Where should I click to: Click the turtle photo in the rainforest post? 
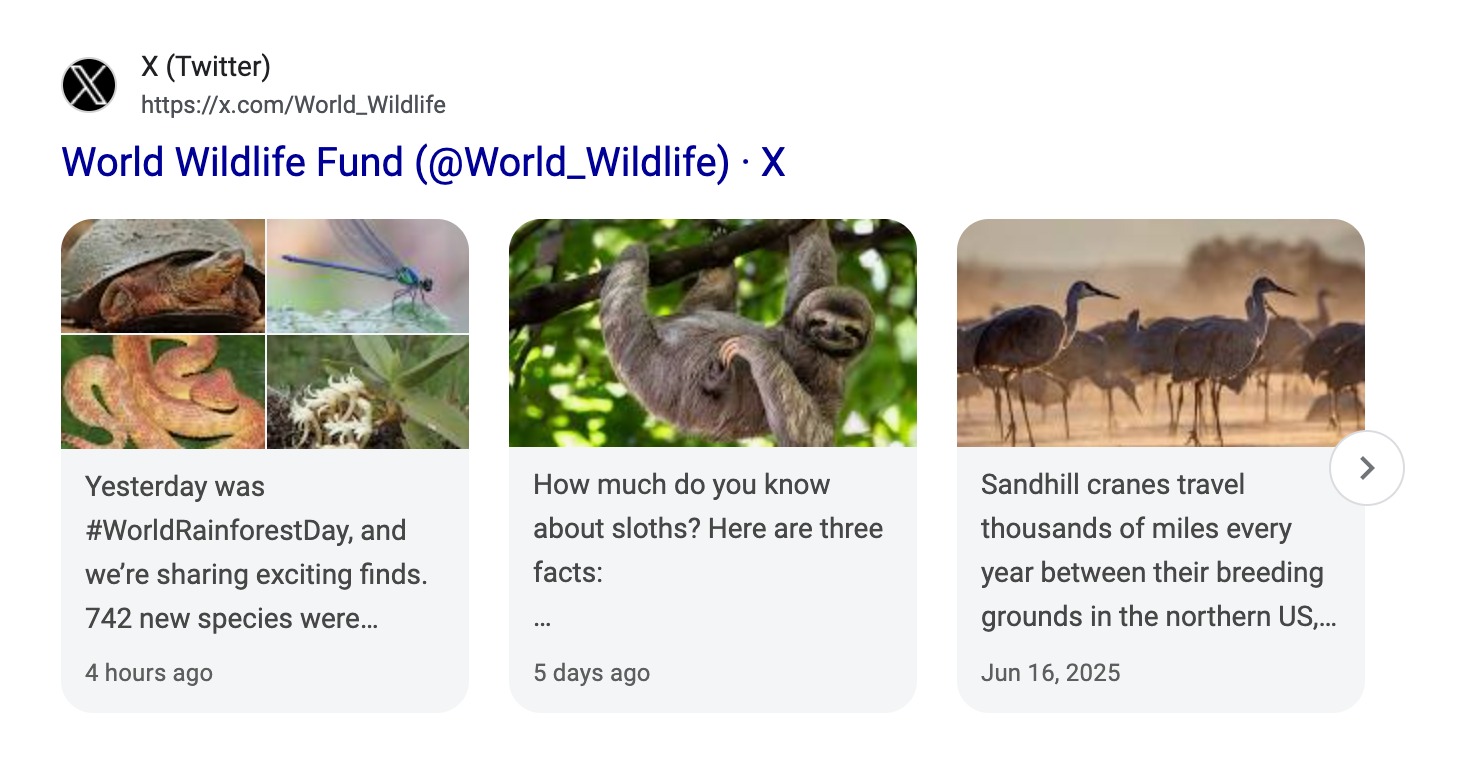point(163,276)
